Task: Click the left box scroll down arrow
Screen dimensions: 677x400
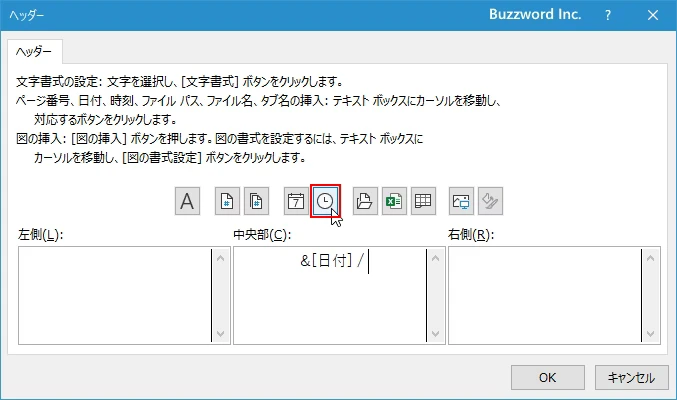Action: 221,333
